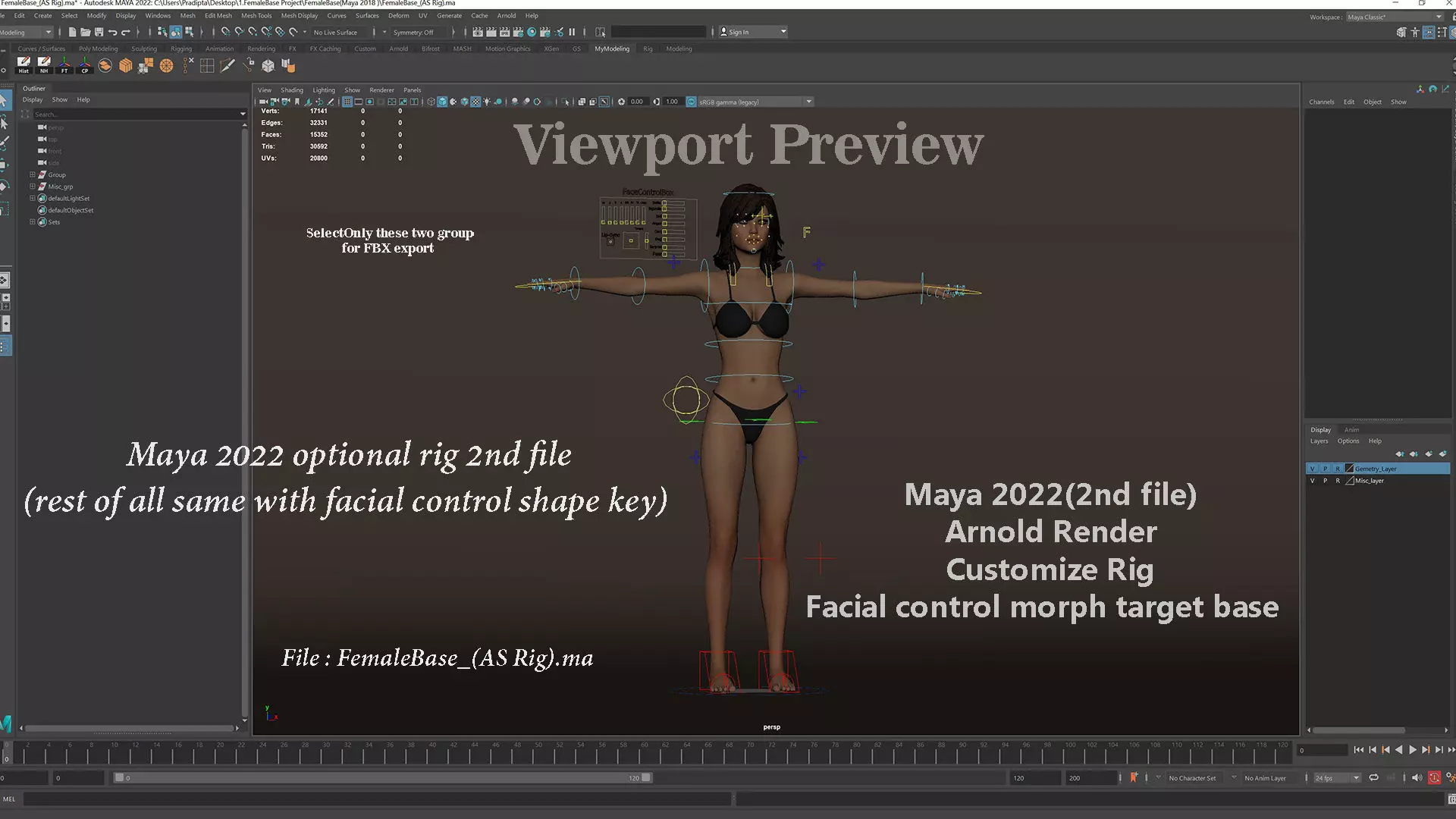The width and height of the screenshot is (1456, 819).
Task: Click the NH shelf button
Action: [x=44, y=65]
